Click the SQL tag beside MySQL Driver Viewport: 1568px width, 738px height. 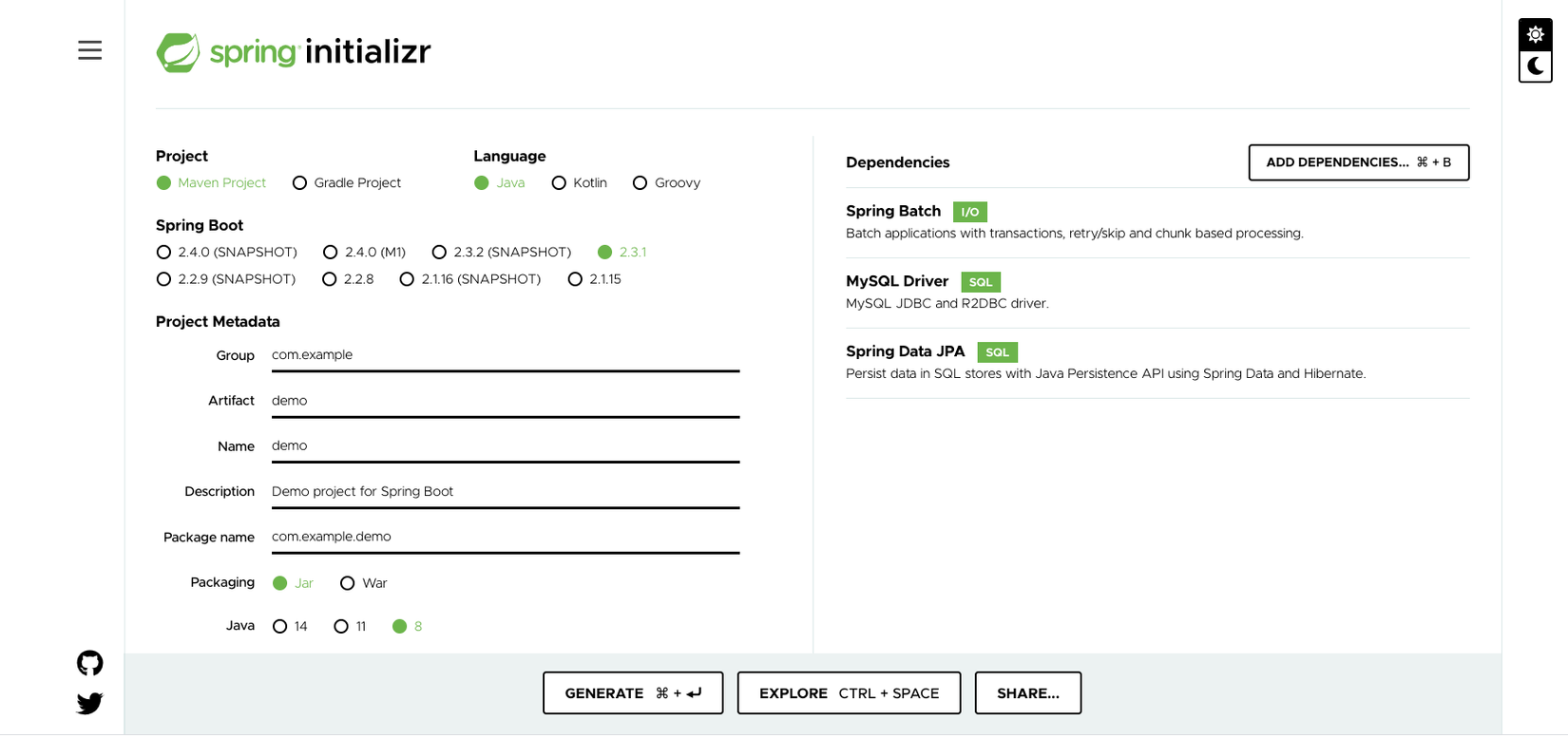pos(980,282)
